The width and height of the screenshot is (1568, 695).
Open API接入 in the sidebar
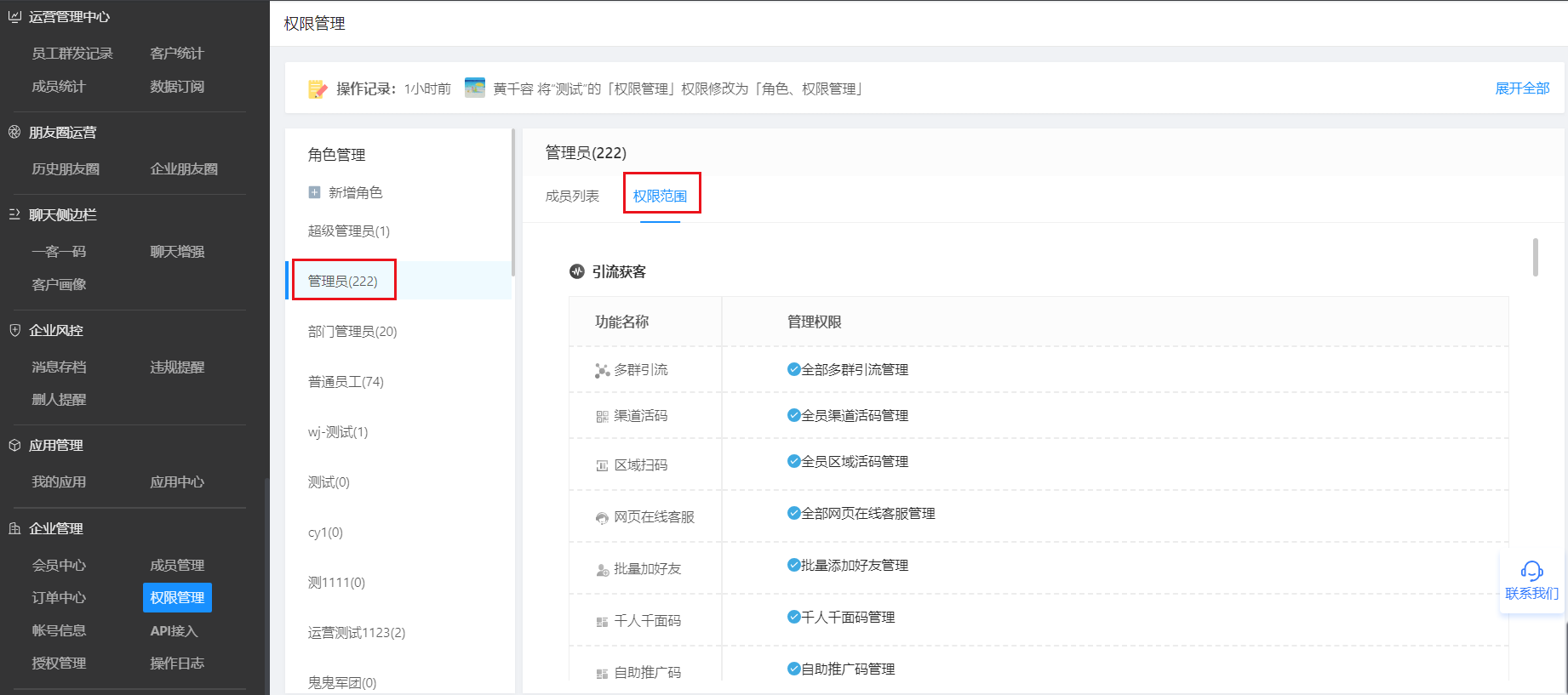[174, 630]
